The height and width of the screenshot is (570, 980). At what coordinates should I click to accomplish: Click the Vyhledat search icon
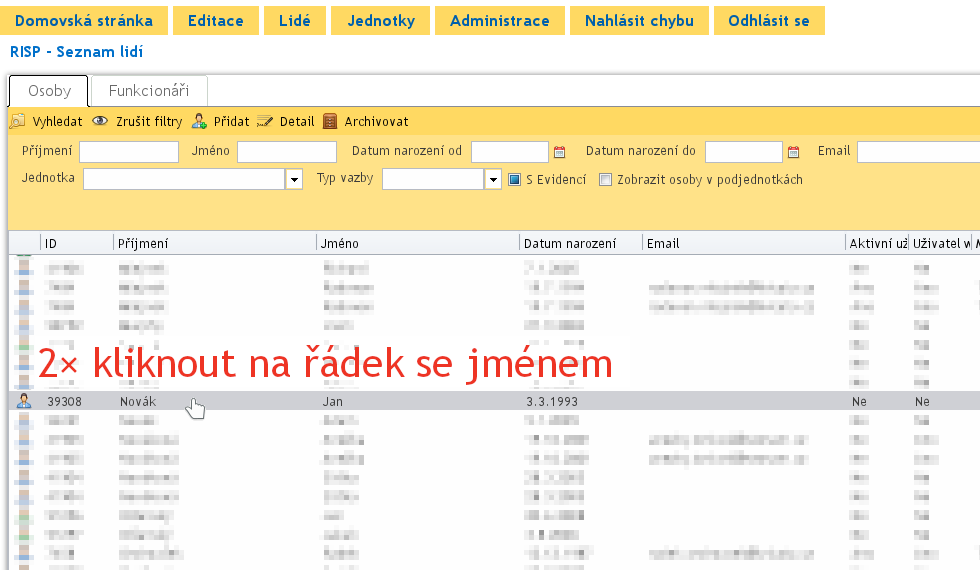(17, 122)
